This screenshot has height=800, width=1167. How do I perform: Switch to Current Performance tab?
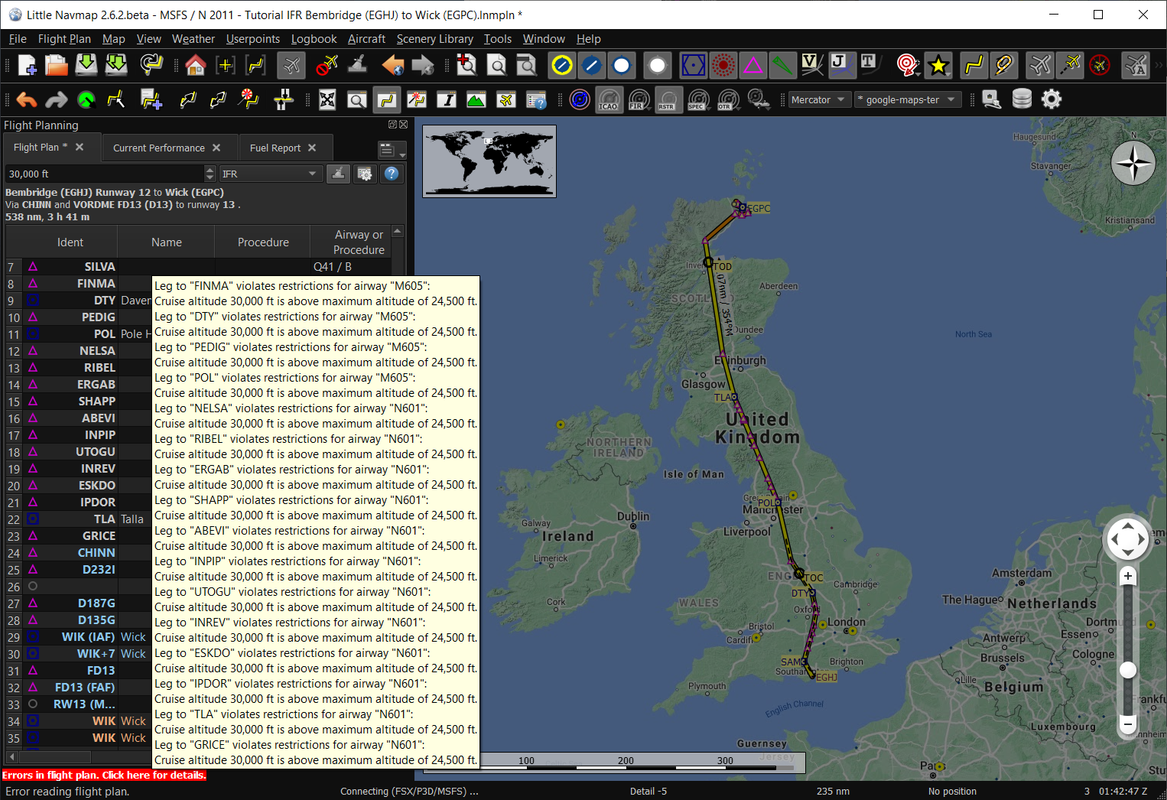pos(159,147)
